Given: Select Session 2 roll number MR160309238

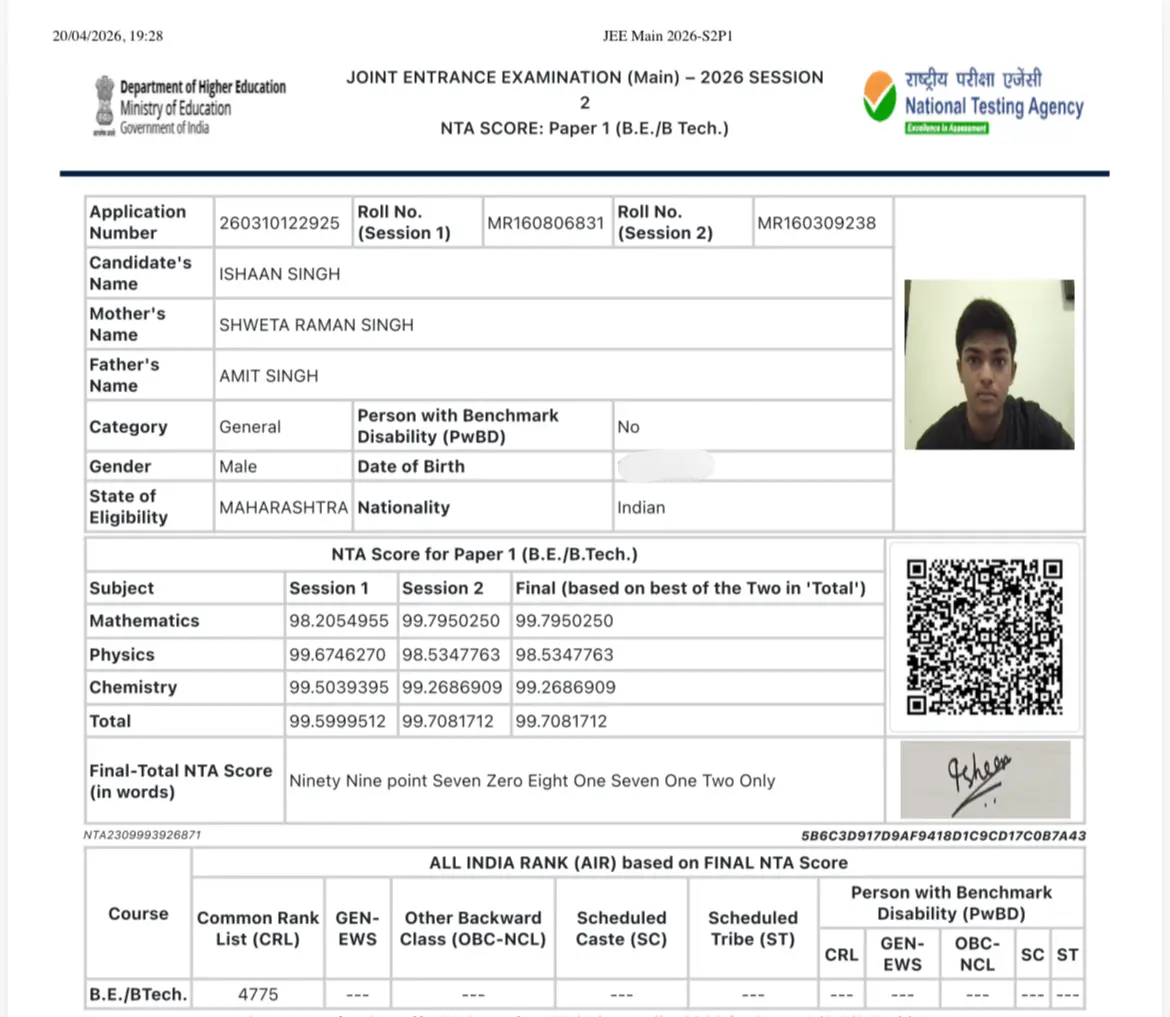Looking at the screenshot, I should 816,223.
